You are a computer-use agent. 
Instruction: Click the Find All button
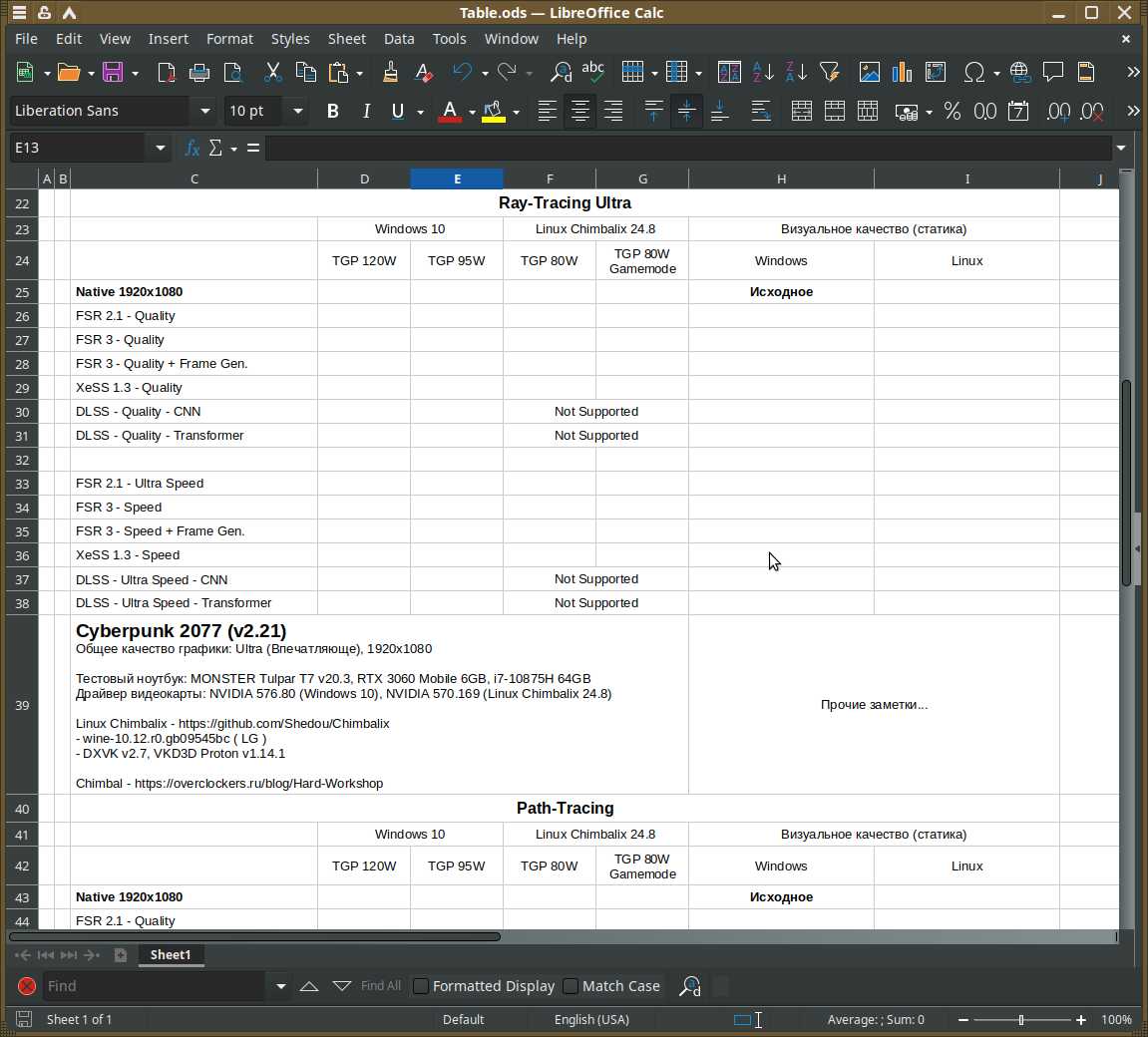(380, 986)
